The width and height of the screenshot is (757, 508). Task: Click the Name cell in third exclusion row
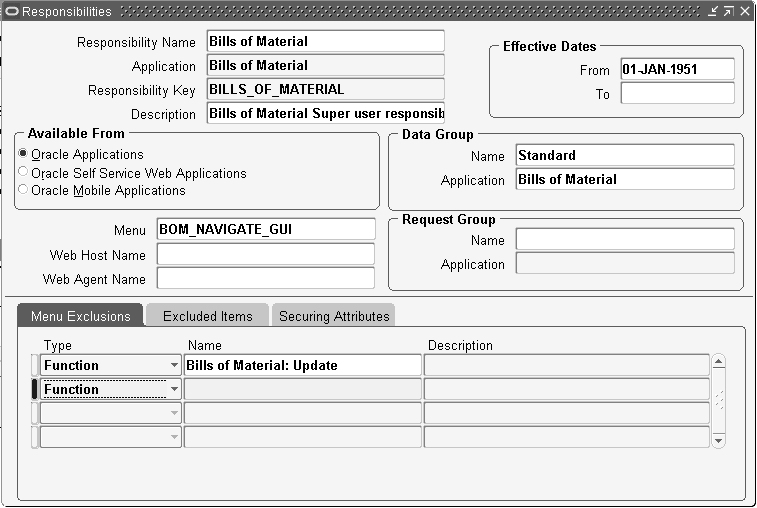point(303,413)
